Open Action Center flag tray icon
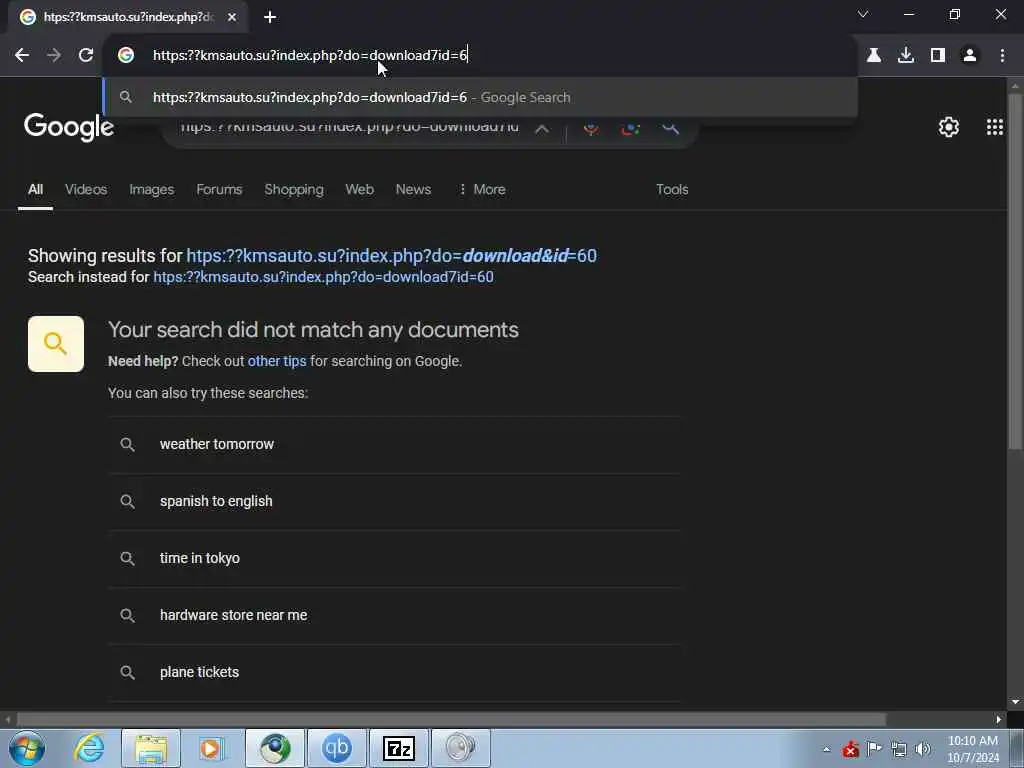 (x=874, y=749)
